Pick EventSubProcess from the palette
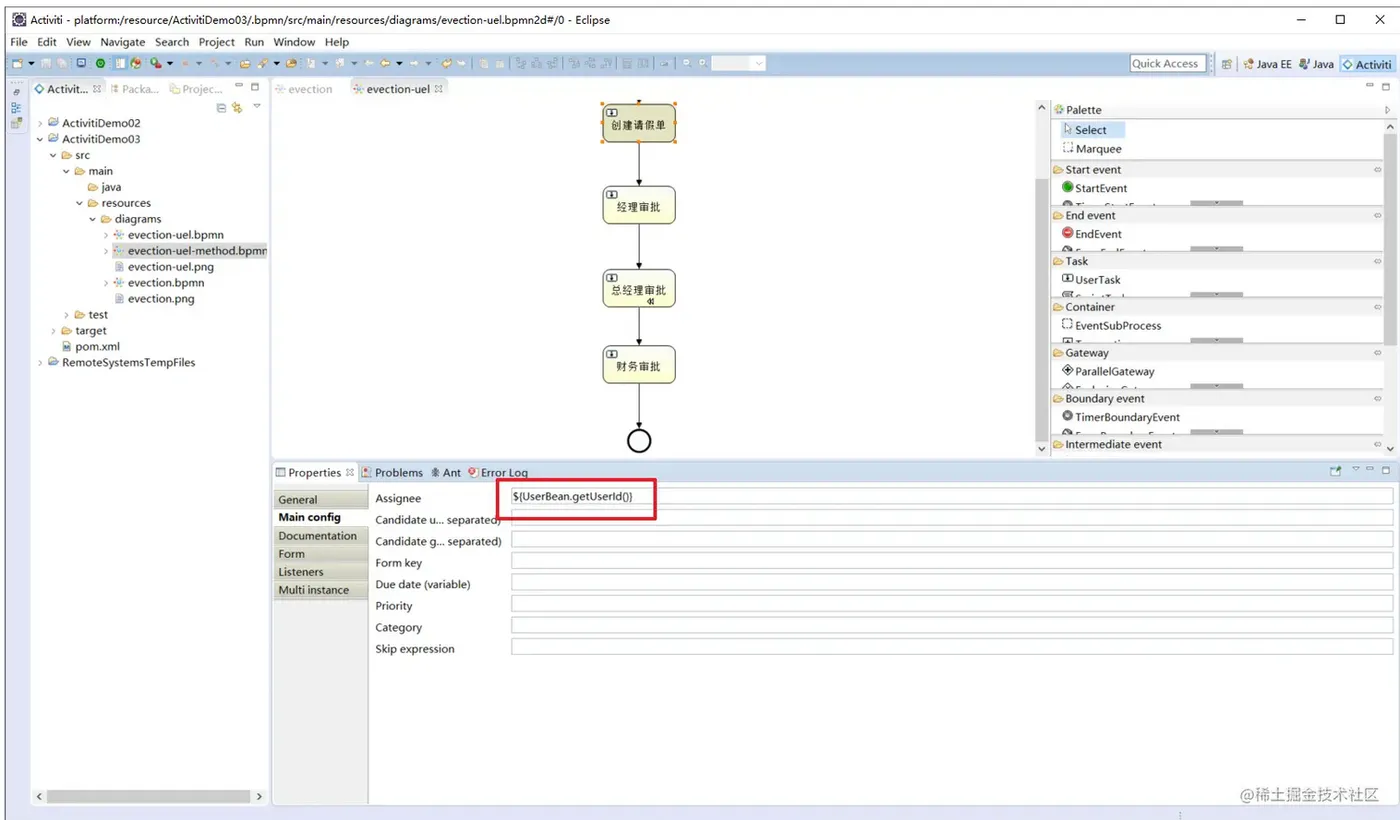This screenshot has height=820, width=1400. pos(1111,325)
